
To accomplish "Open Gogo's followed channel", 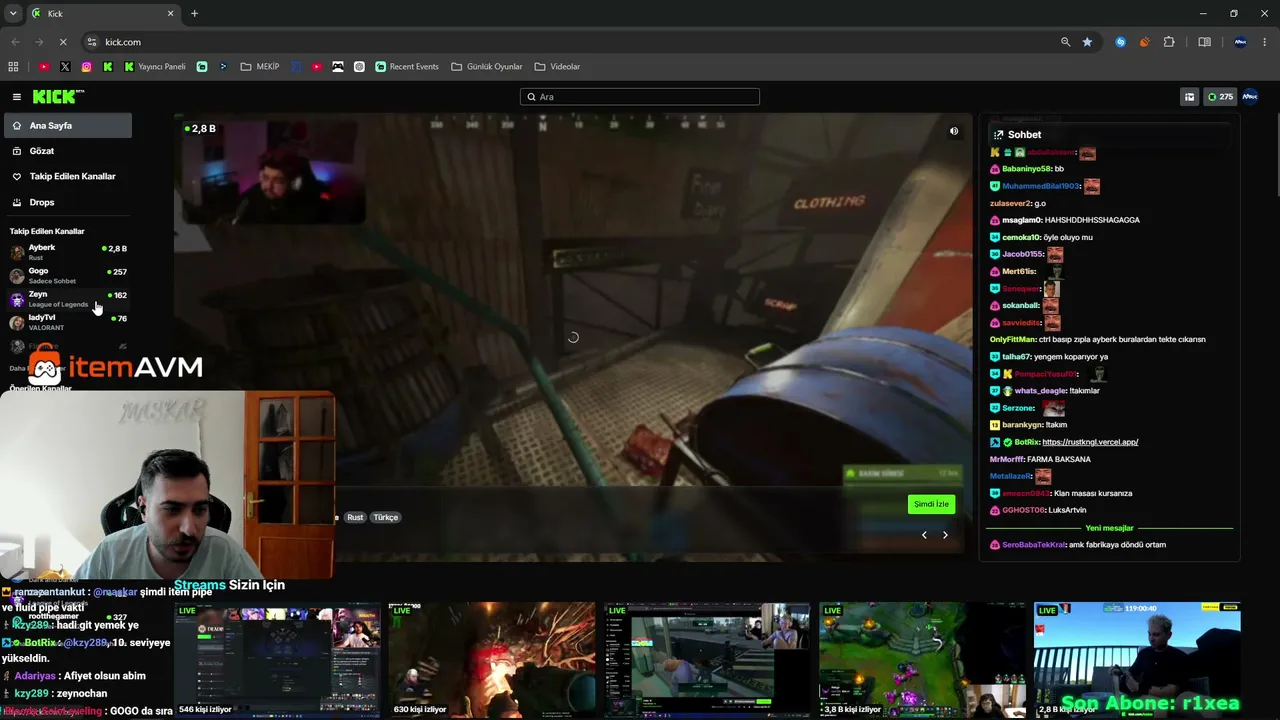I will coord(68,275).
